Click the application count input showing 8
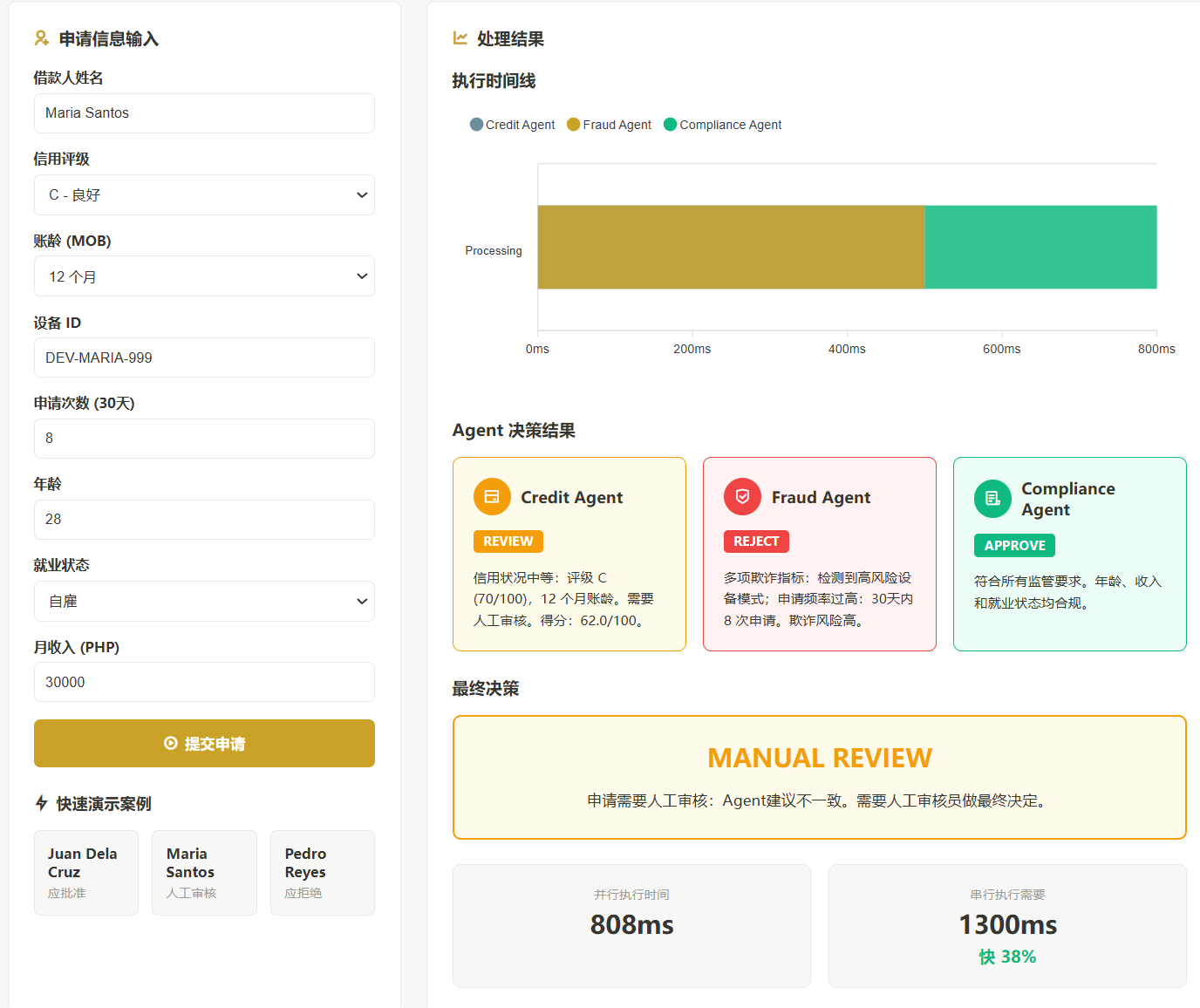 click(x=204, y=439)
